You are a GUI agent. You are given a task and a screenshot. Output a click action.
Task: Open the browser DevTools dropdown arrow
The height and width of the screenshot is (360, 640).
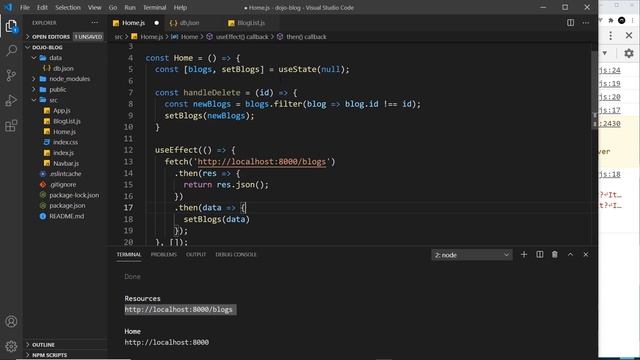[604, 53]
